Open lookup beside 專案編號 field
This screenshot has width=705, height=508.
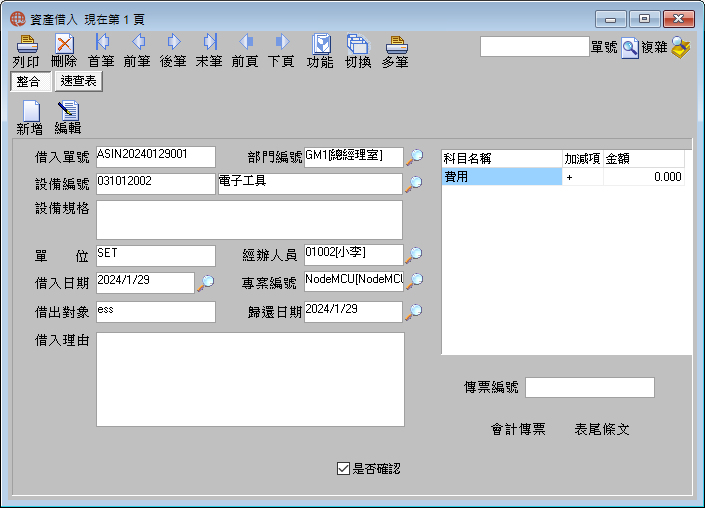tap(415, 281)
